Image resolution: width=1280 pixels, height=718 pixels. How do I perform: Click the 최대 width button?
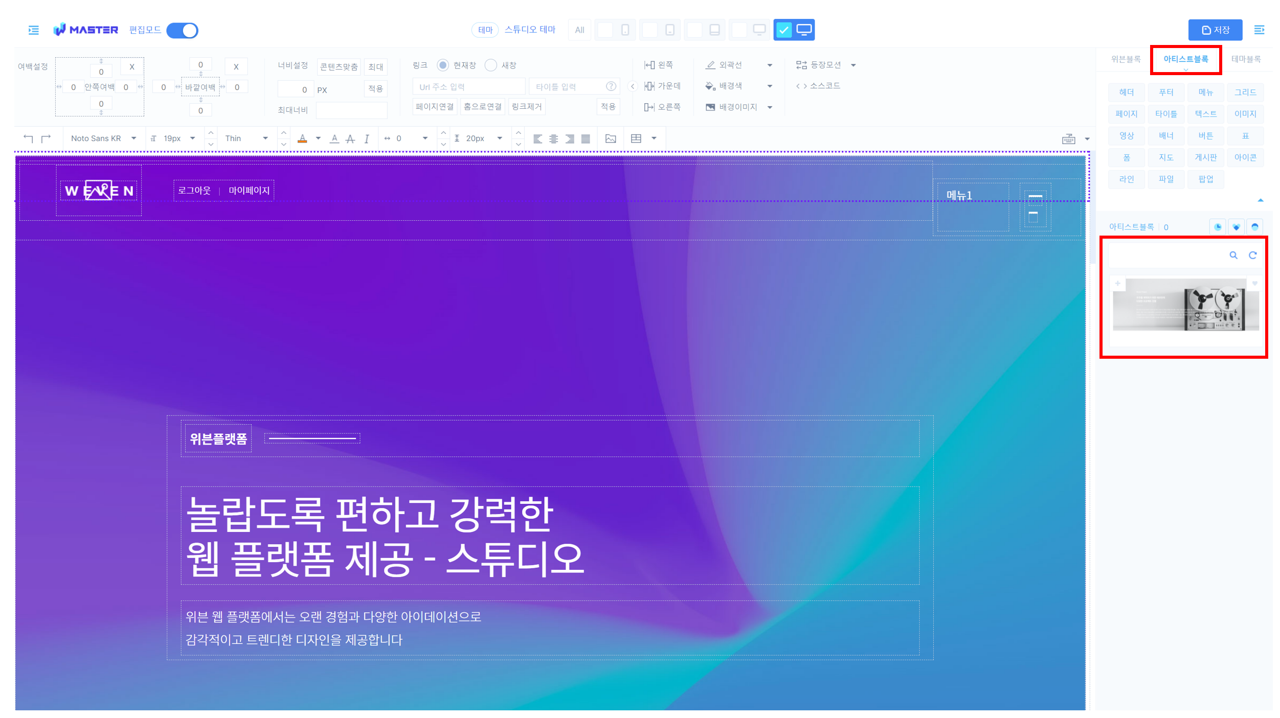(375, 67)
